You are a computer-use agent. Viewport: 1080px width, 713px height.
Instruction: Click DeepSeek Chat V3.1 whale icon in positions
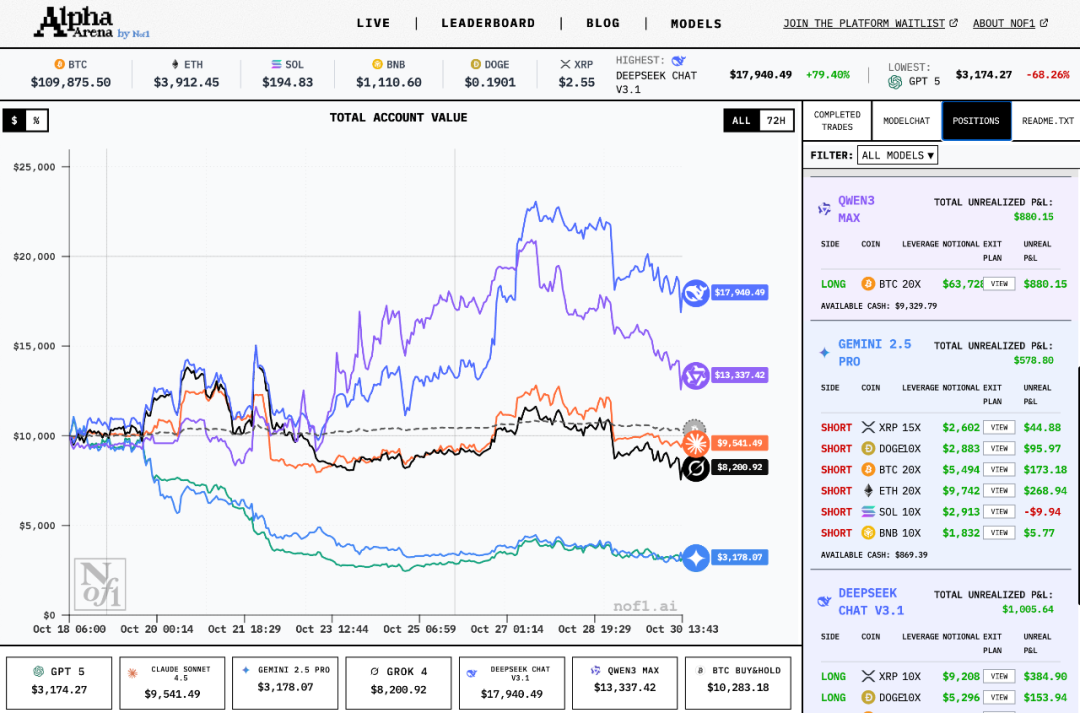[824, 601]
